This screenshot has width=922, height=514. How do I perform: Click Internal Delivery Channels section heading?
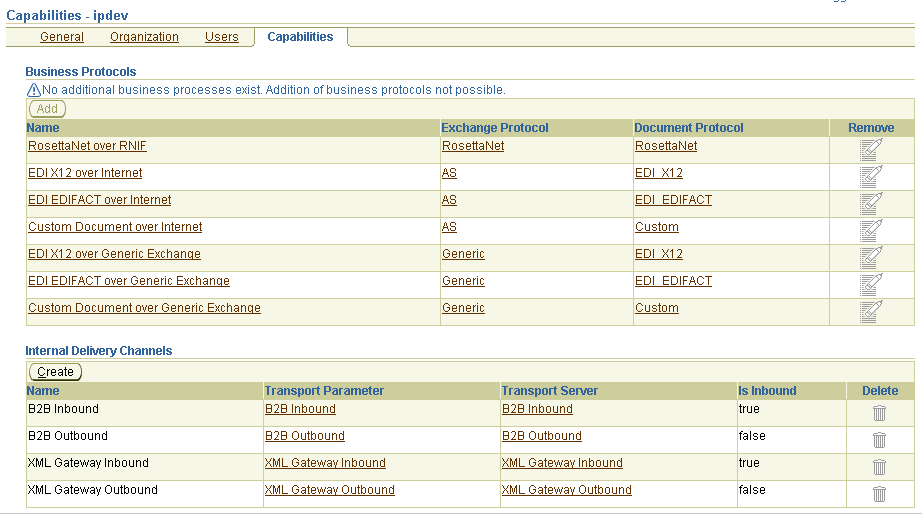(x=99, y=351)
